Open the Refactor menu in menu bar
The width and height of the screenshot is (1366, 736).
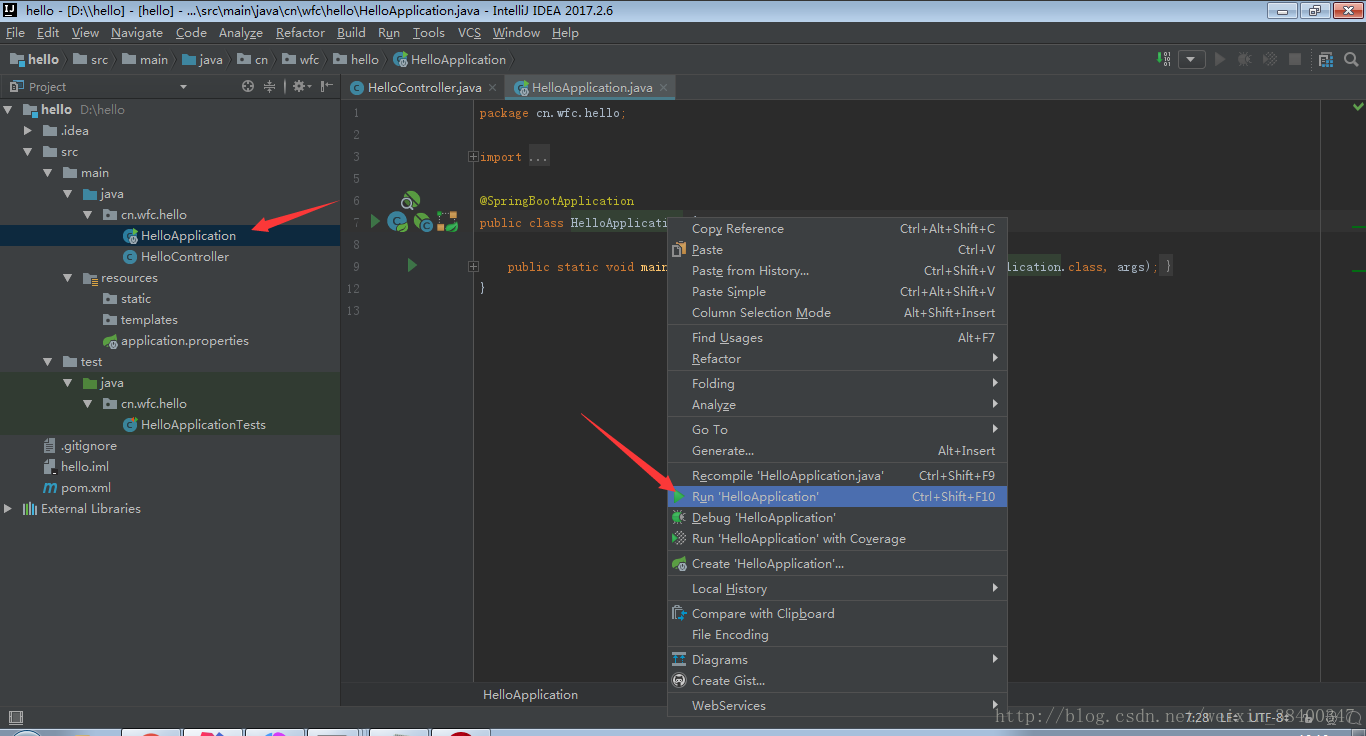click(x=300, y=33)
